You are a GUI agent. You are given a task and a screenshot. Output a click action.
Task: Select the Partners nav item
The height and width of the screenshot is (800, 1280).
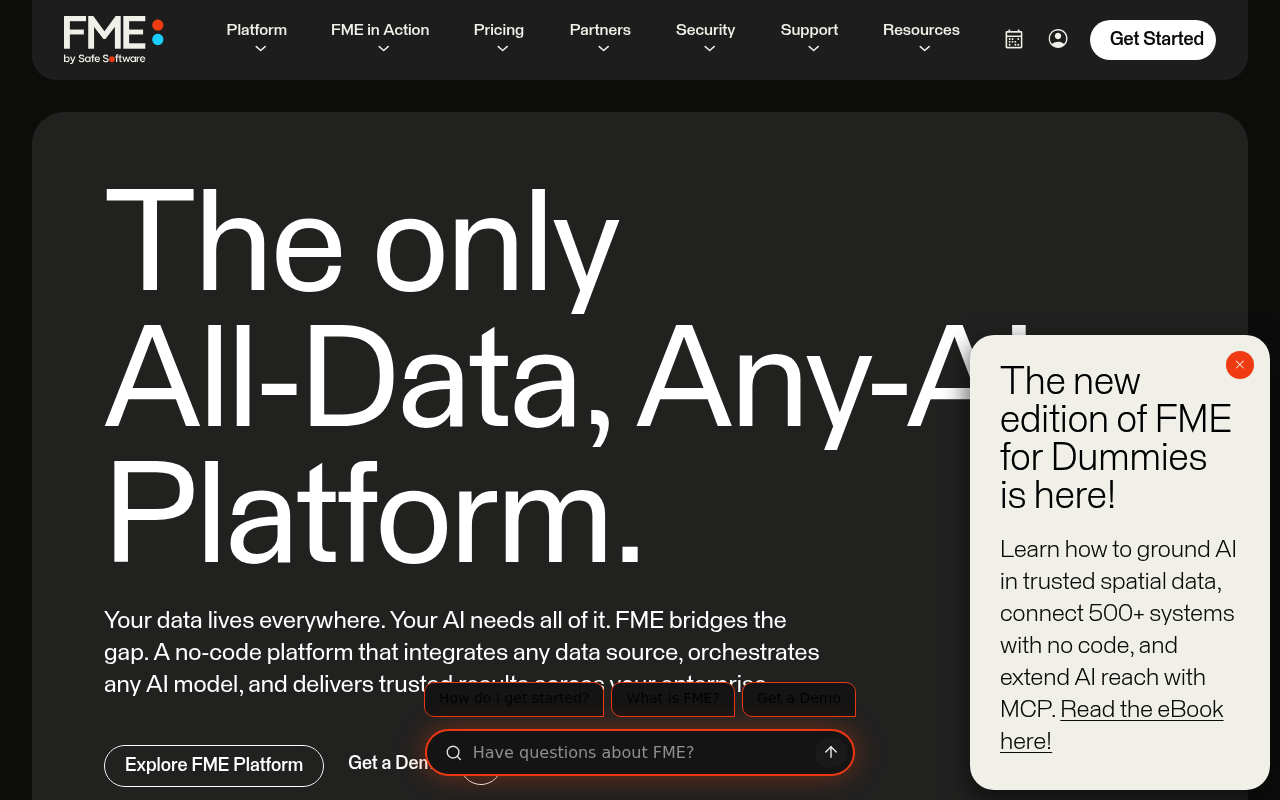[600, 30]
